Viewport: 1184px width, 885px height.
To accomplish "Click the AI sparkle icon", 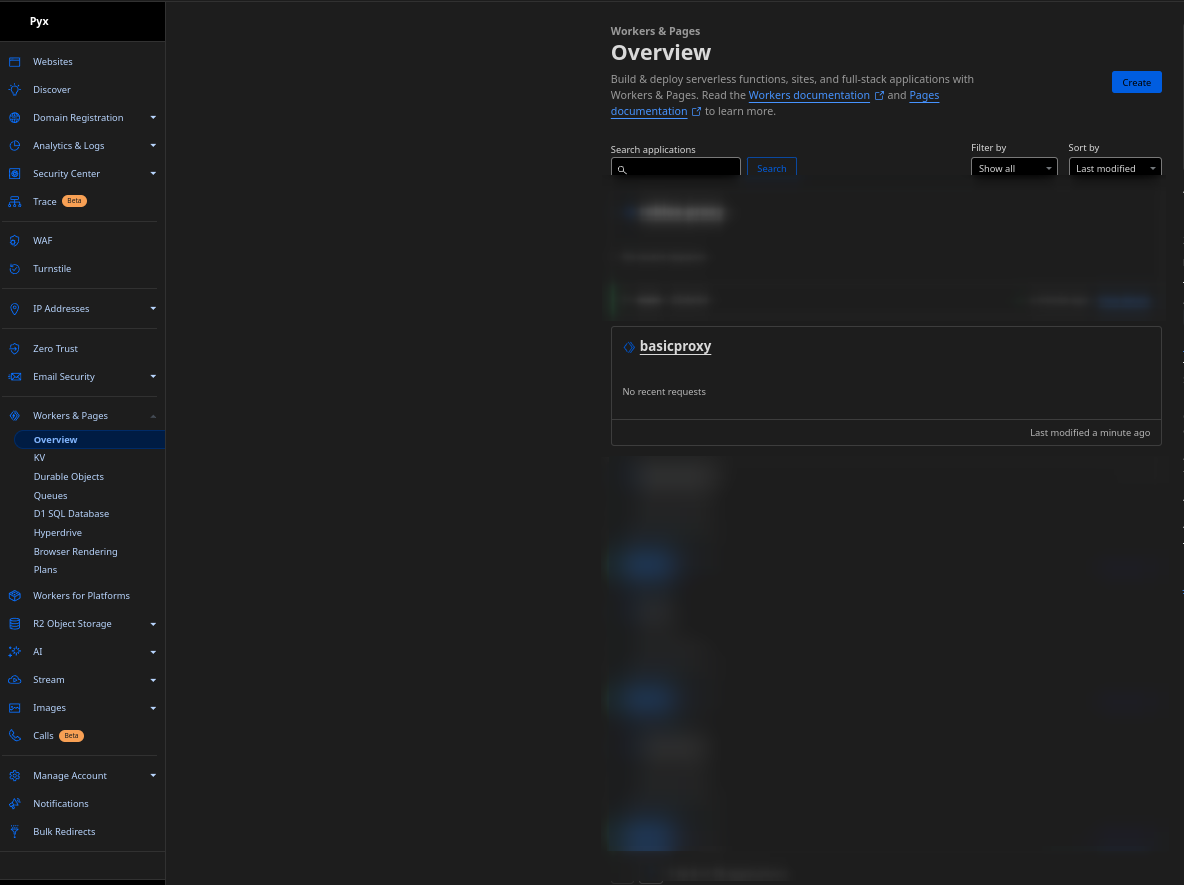I will [14, 652].
